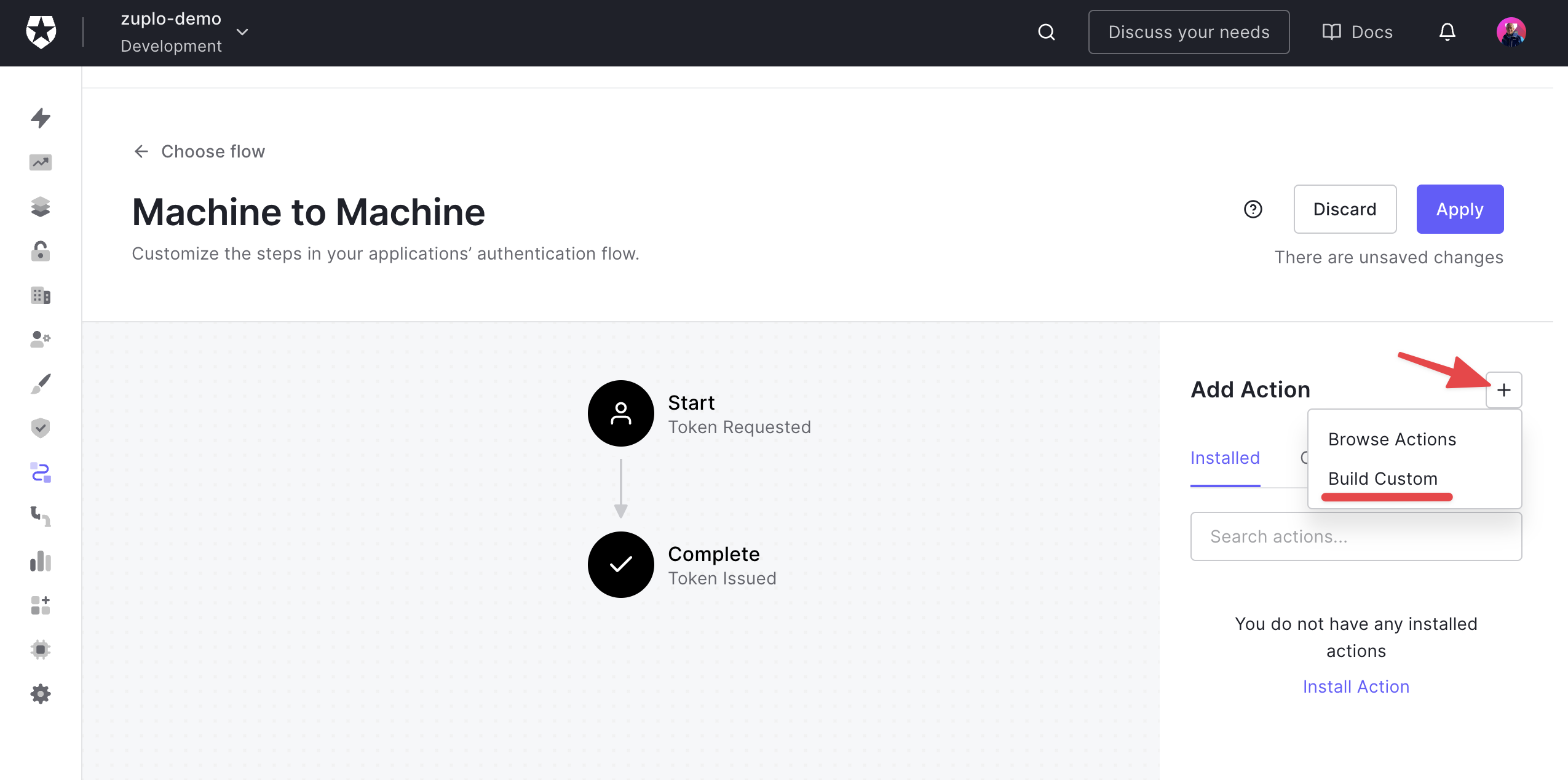Open the Authentication lock sidebar icon
The height and width of the screenshot is (780, 1568).
click(x=41, y=251)
